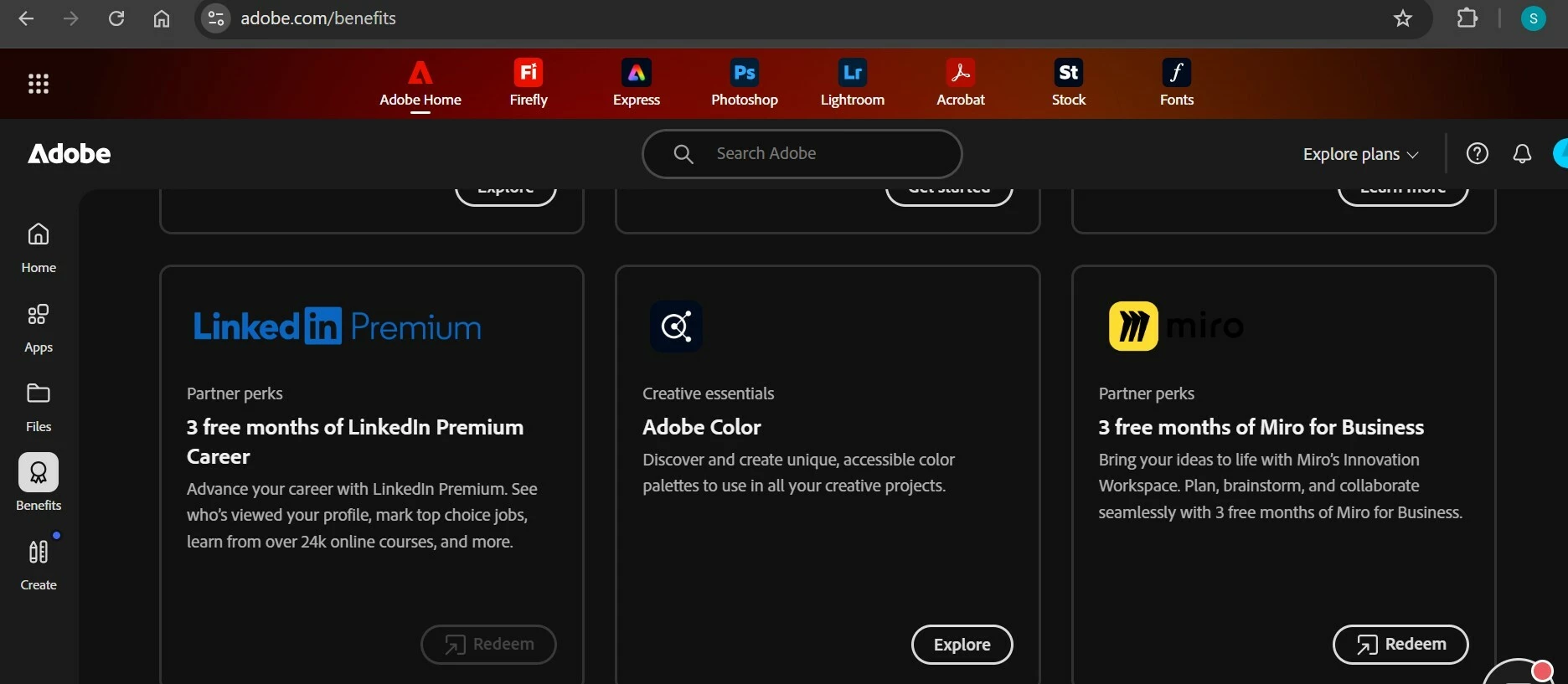1568x684 pixels.
Task: Reload the page with the refresh icon
Action: pos(116,18)
